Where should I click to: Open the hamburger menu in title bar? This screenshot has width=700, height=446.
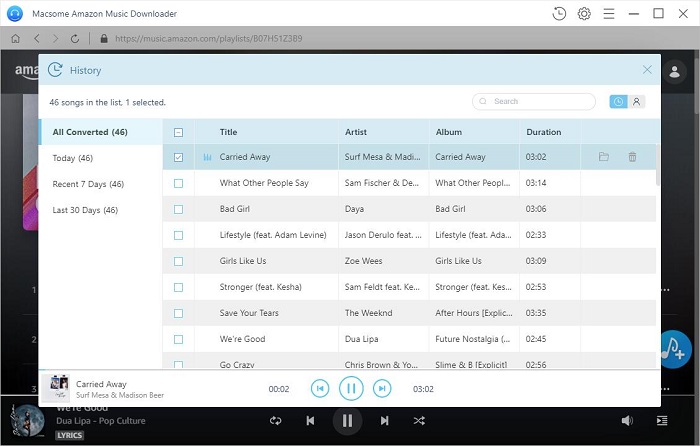609,14
